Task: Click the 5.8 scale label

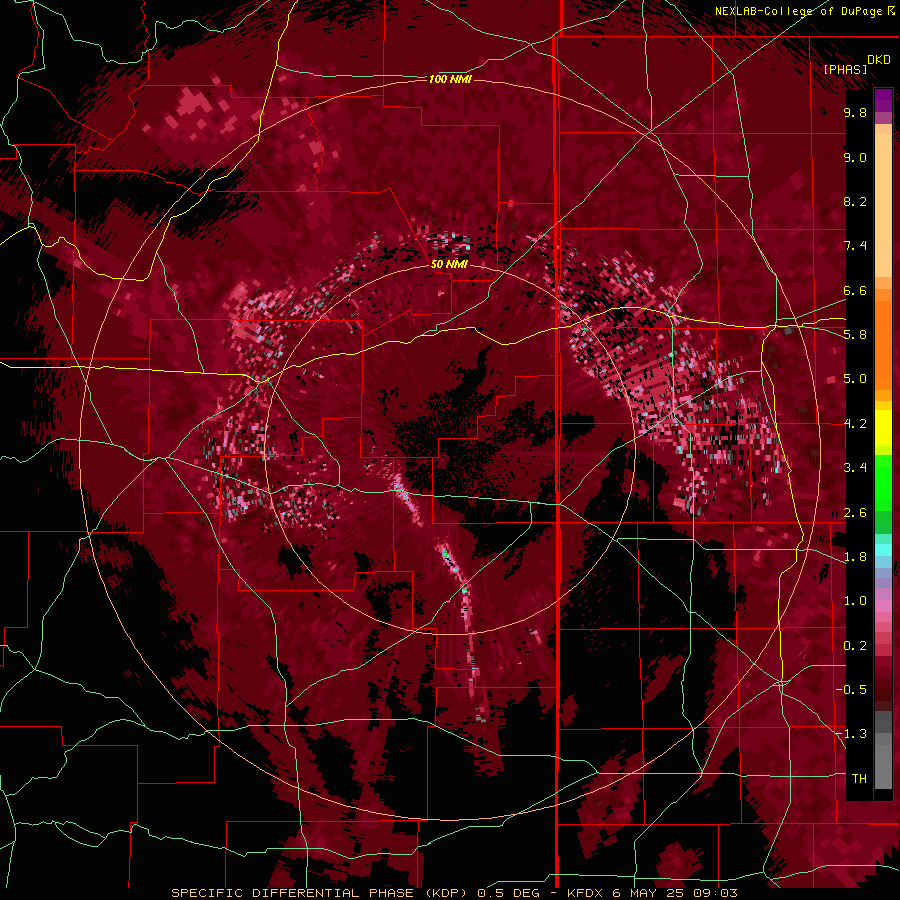Action: point(855,335)
